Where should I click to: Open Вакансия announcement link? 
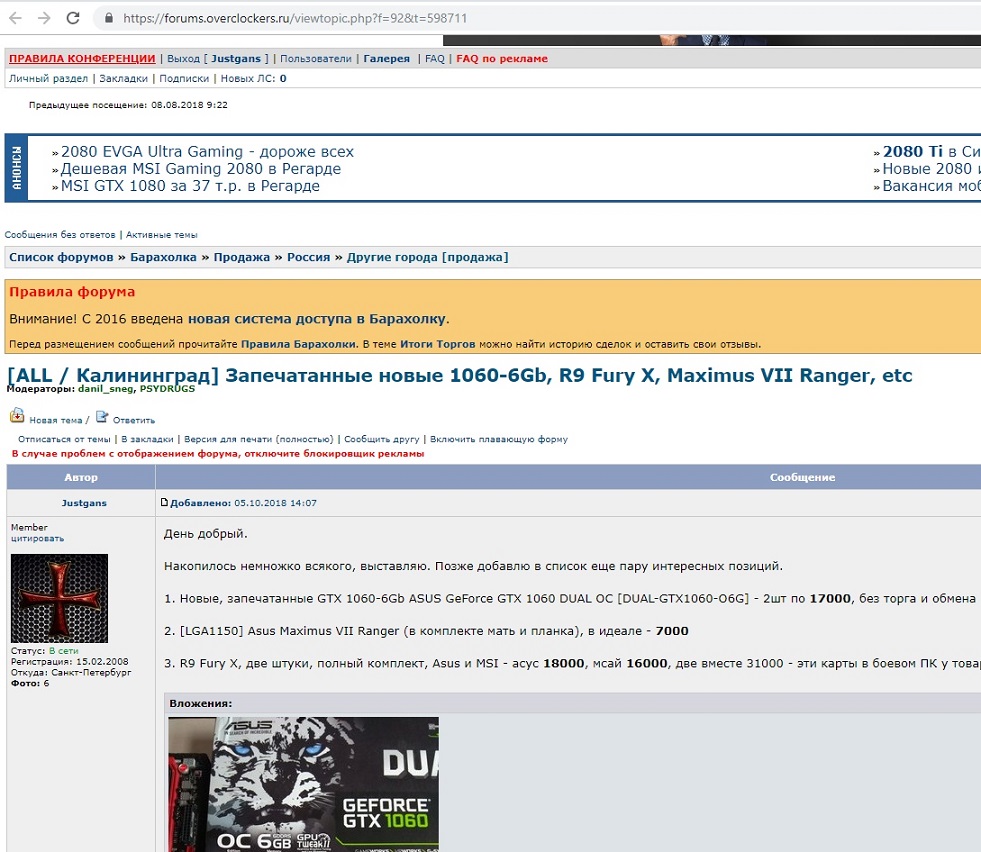pyautogui.click(x=932, y=186)
